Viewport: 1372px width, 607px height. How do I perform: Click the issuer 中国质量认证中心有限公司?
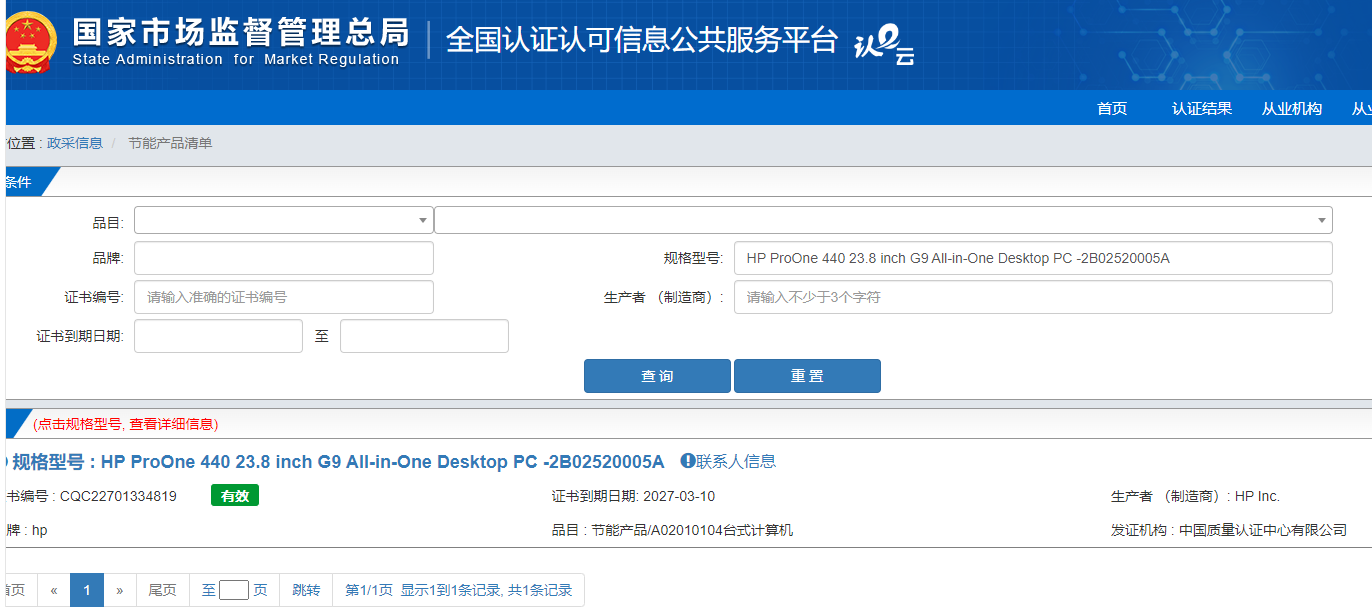(1263, 530)
